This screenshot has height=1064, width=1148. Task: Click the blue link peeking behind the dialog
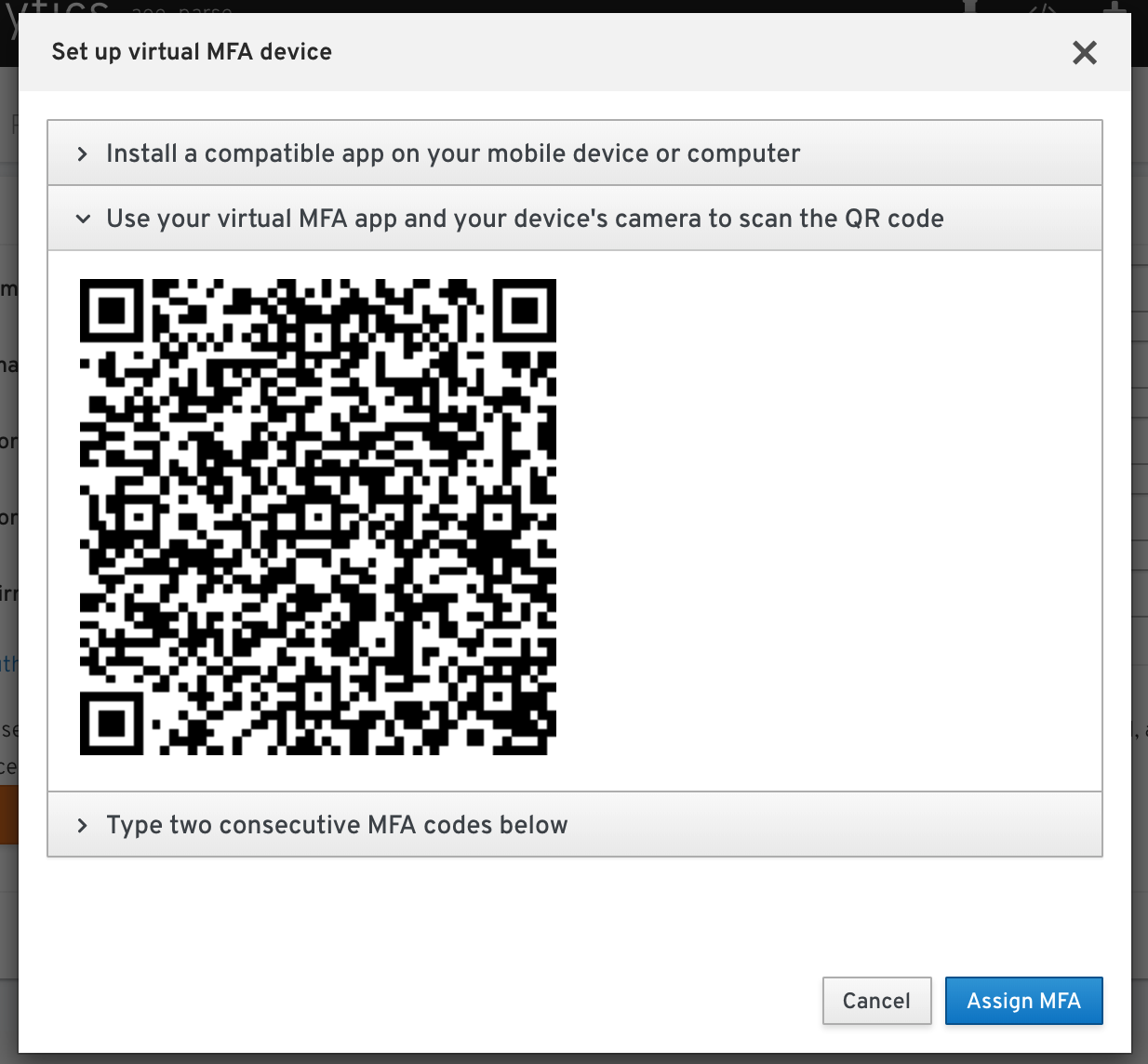[x=8, y=663]
